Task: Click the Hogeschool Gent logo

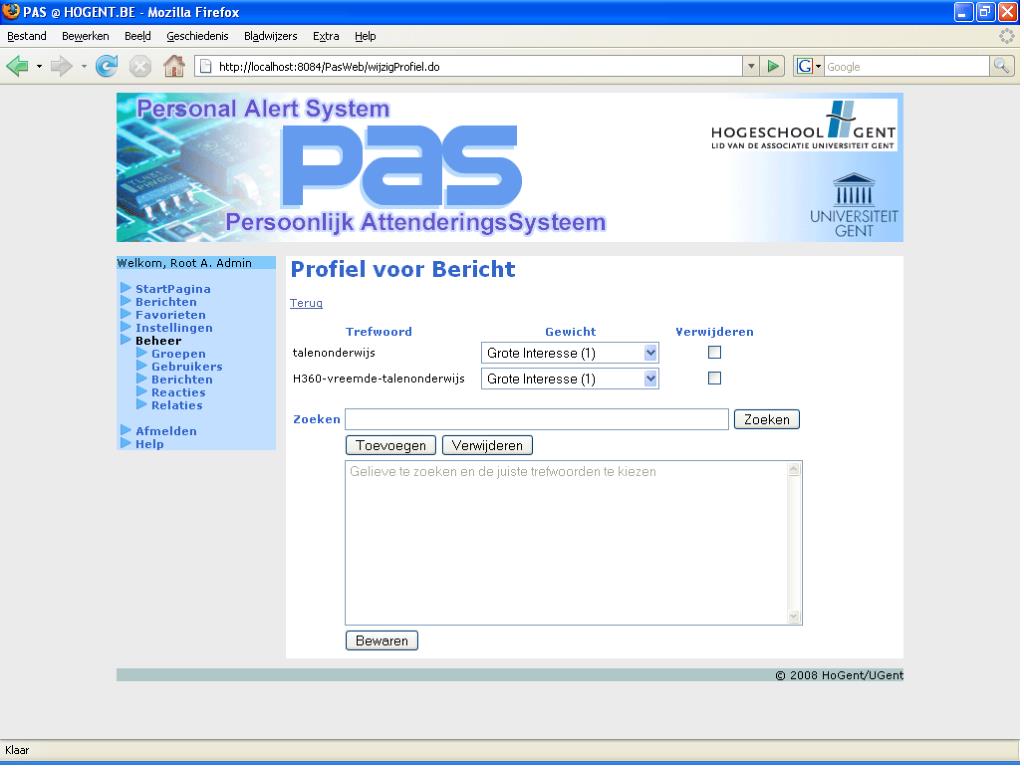Action: coord(803,125)
